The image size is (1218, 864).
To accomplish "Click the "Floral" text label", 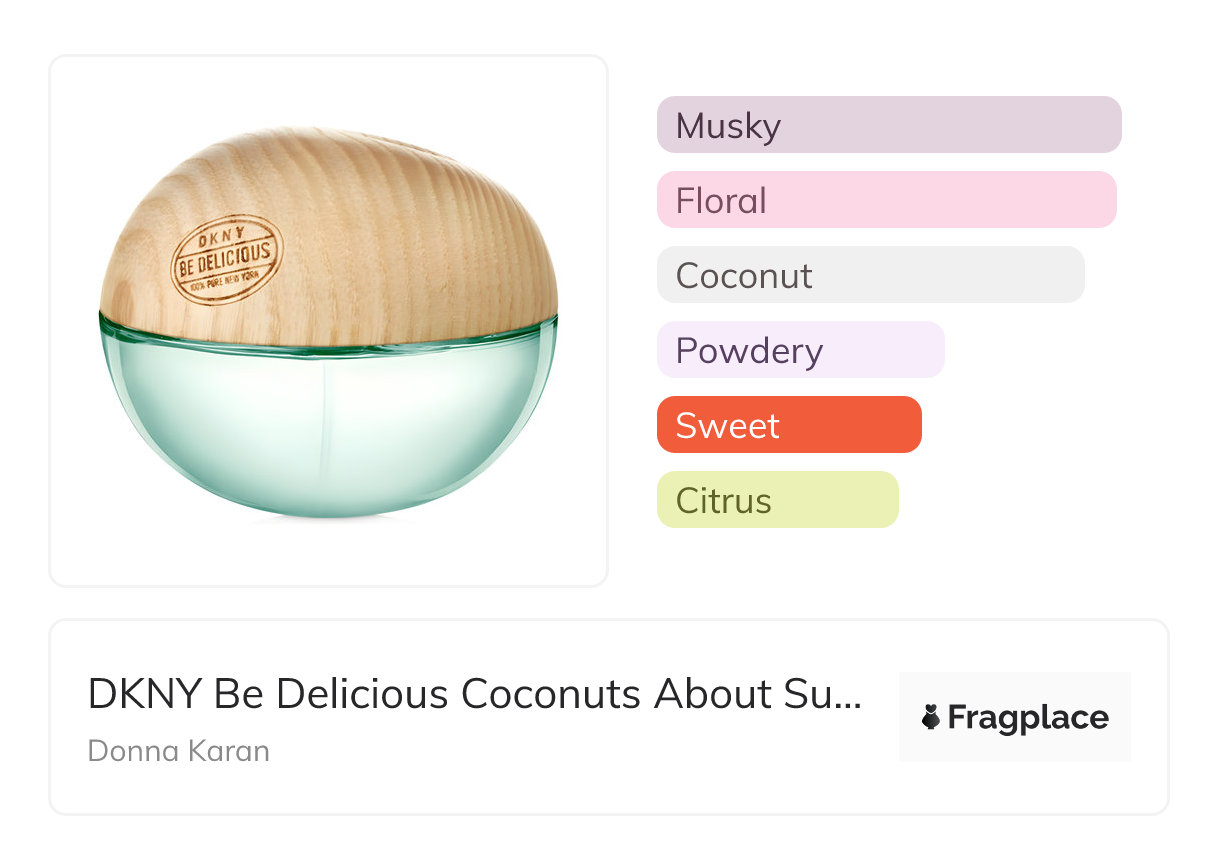I will coord(721,201).
